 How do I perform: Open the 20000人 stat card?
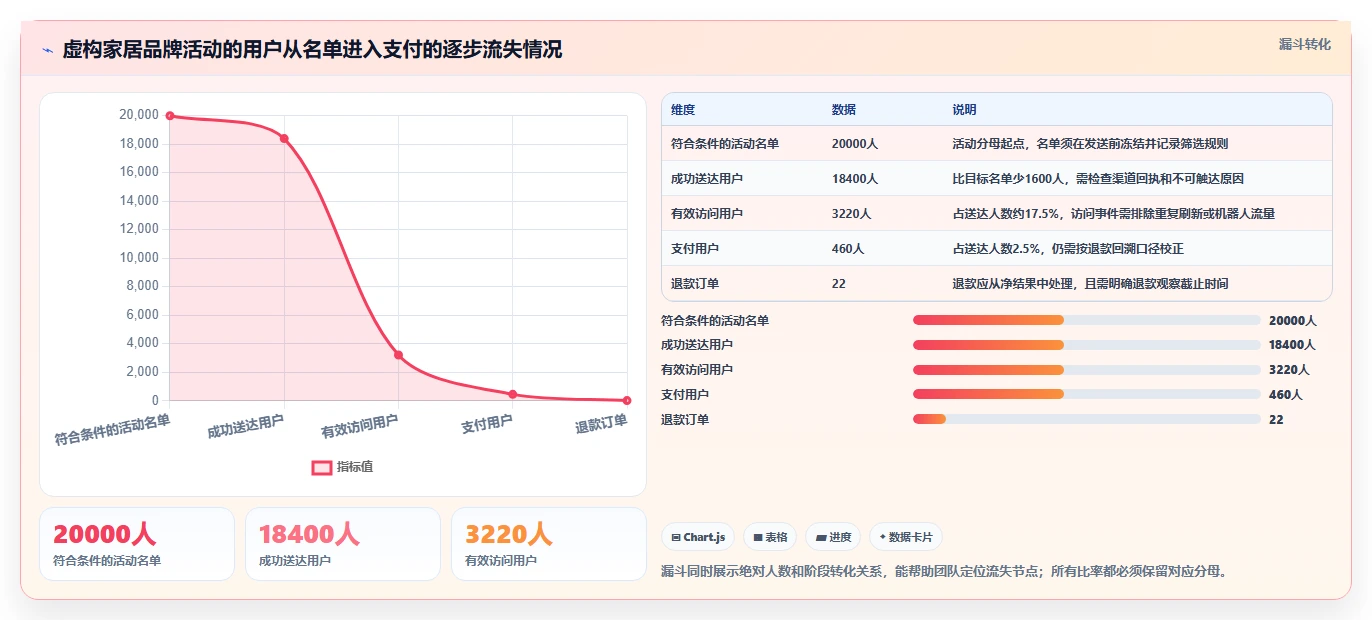point(137,544)
